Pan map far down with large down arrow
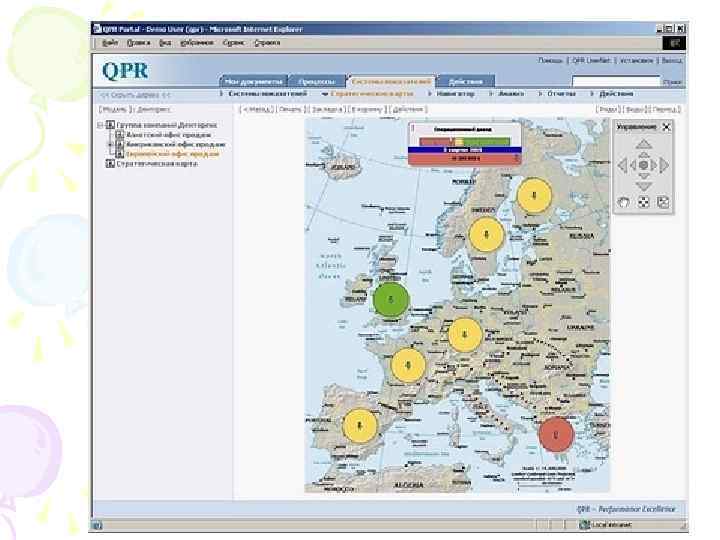720x540 pixels. 643,186
